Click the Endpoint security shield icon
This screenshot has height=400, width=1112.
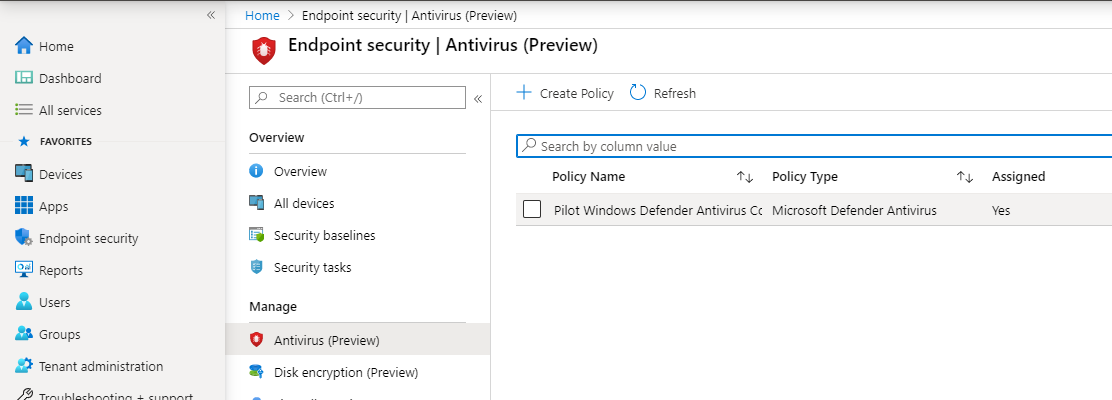(24, 238)
